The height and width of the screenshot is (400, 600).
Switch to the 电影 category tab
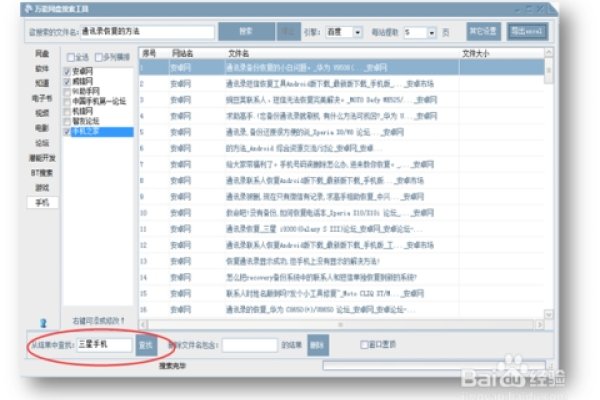point(42,128)
